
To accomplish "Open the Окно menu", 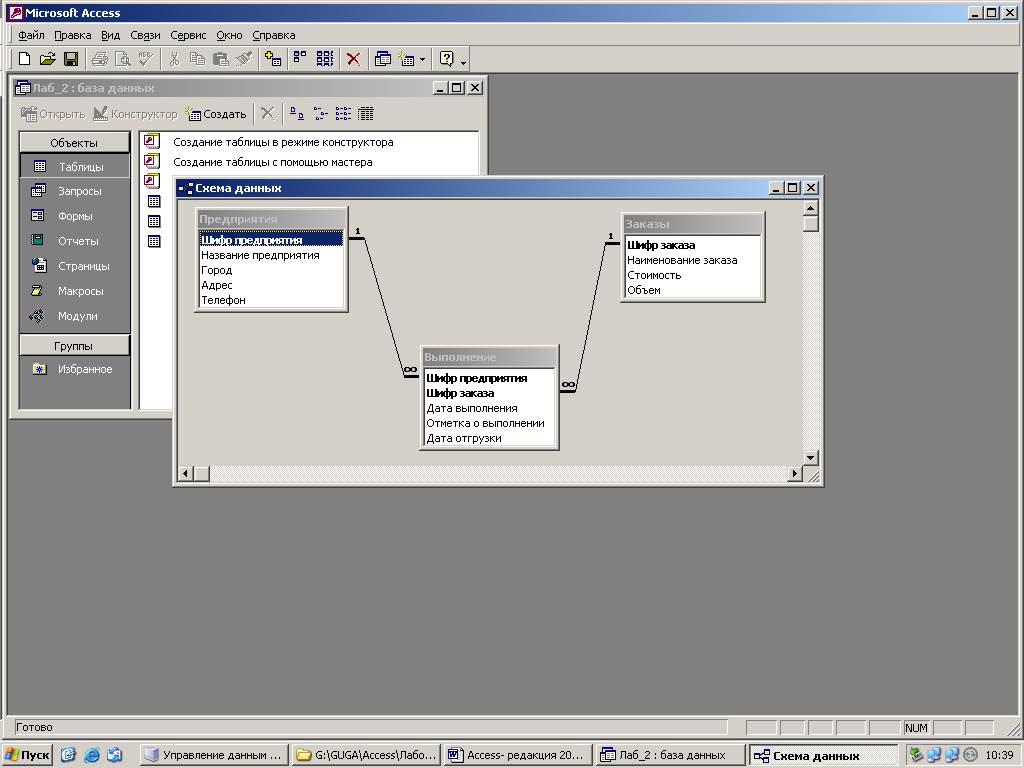I will 229,35.
